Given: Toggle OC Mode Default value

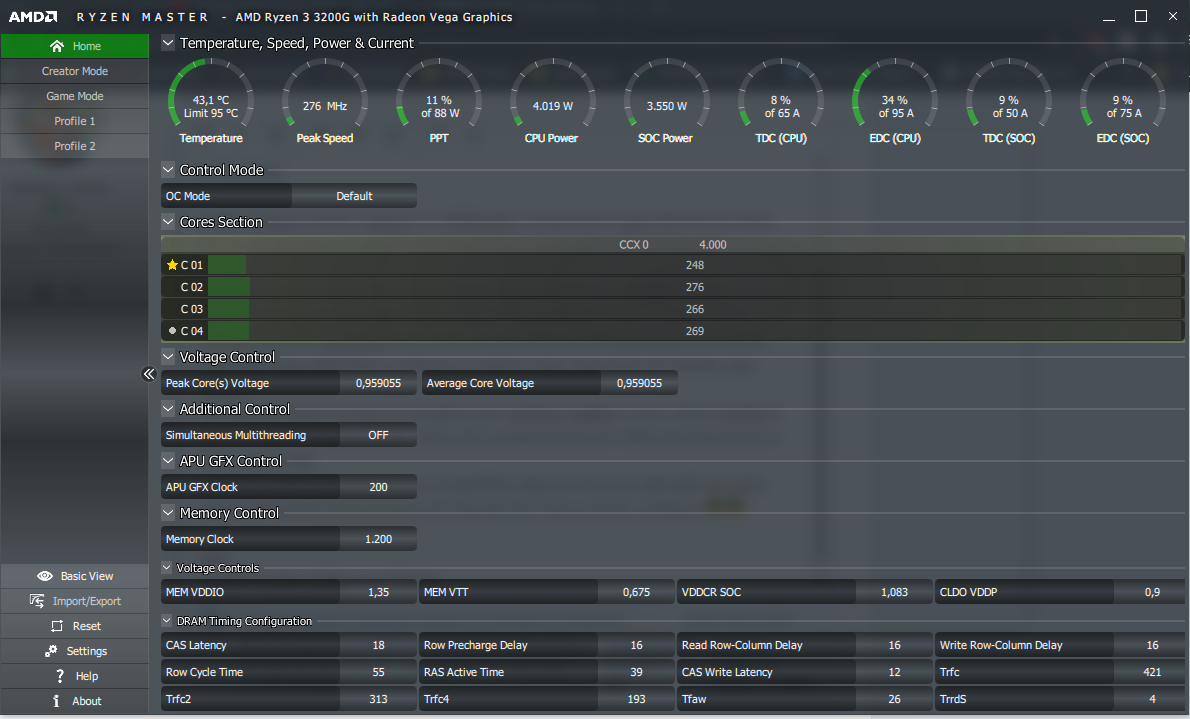Looking at the screenshot, I should [x=354, y=196].
